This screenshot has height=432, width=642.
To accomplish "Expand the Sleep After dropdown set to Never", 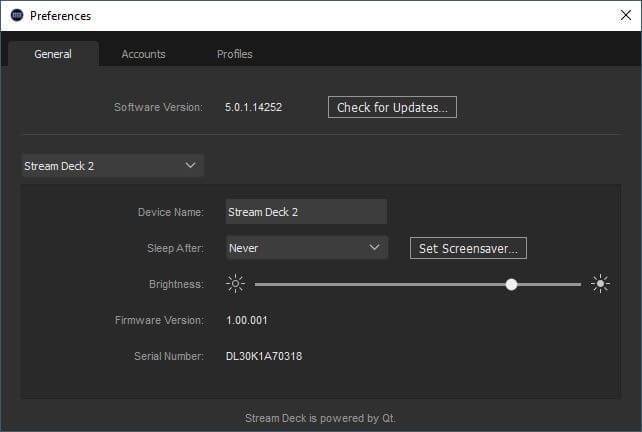I will pyautogui.click(x=306, y=248).
